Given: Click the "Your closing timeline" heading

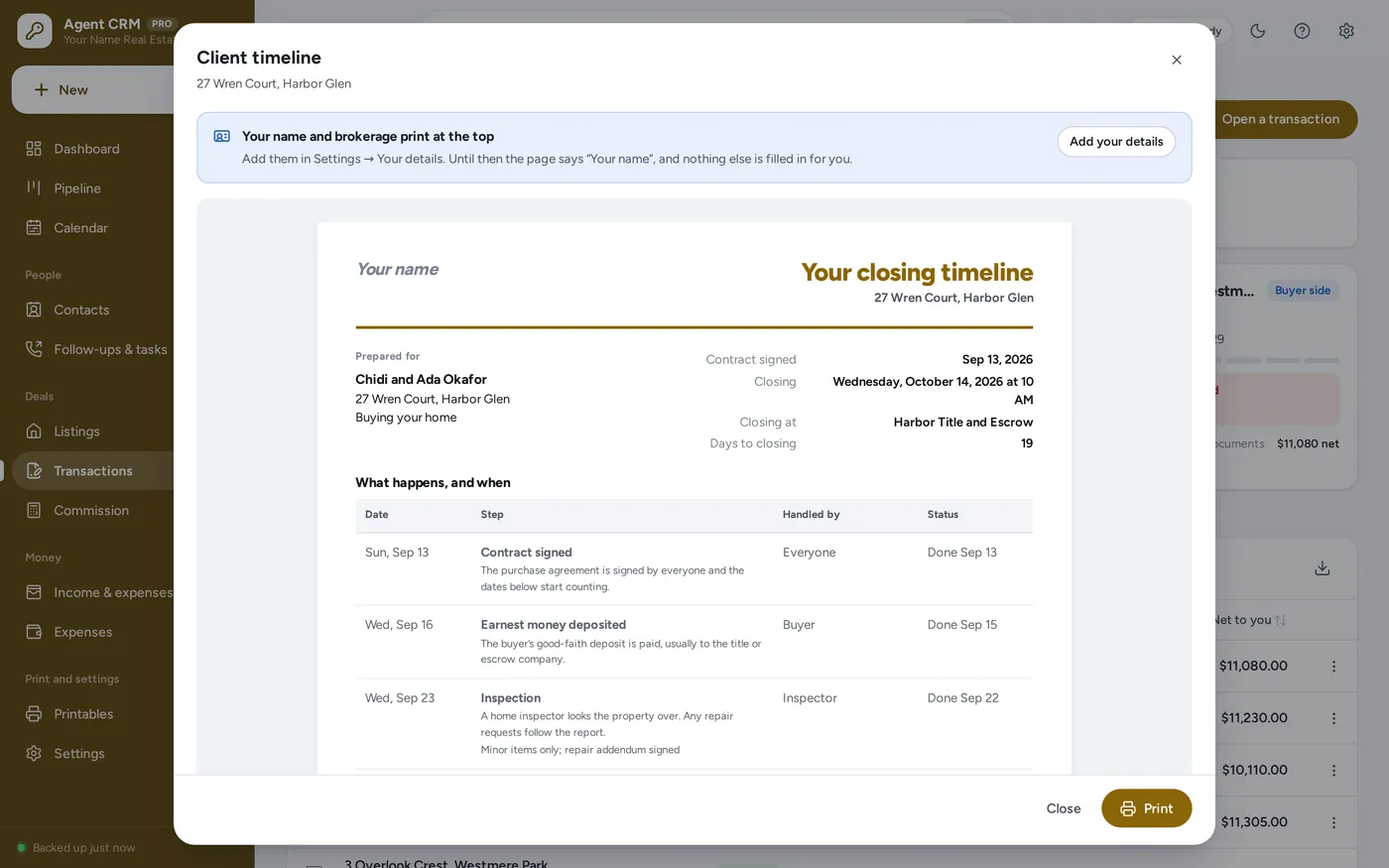Looking at the screenshot, I should point(917,272).
